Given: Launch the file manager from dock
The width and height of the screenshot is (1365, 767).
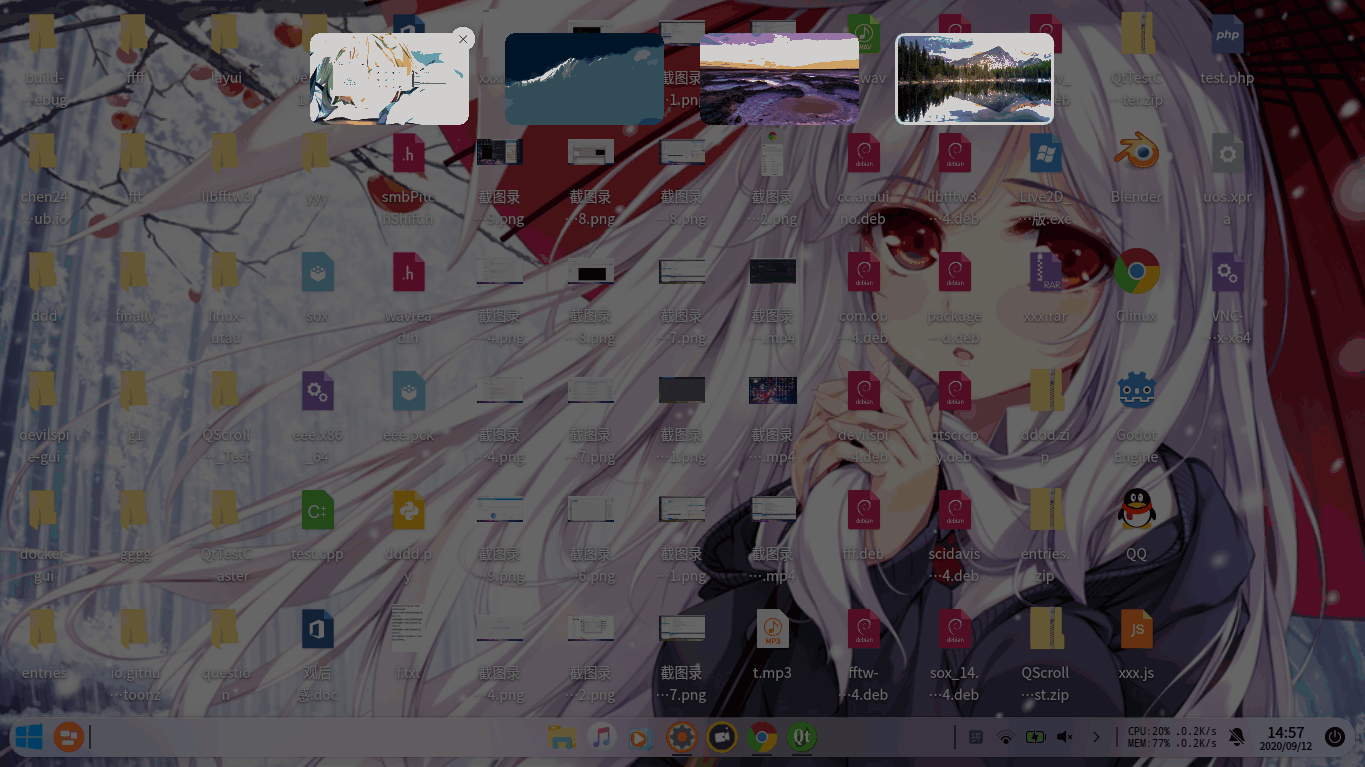Looking at the screenshot, I should point(562,738).
